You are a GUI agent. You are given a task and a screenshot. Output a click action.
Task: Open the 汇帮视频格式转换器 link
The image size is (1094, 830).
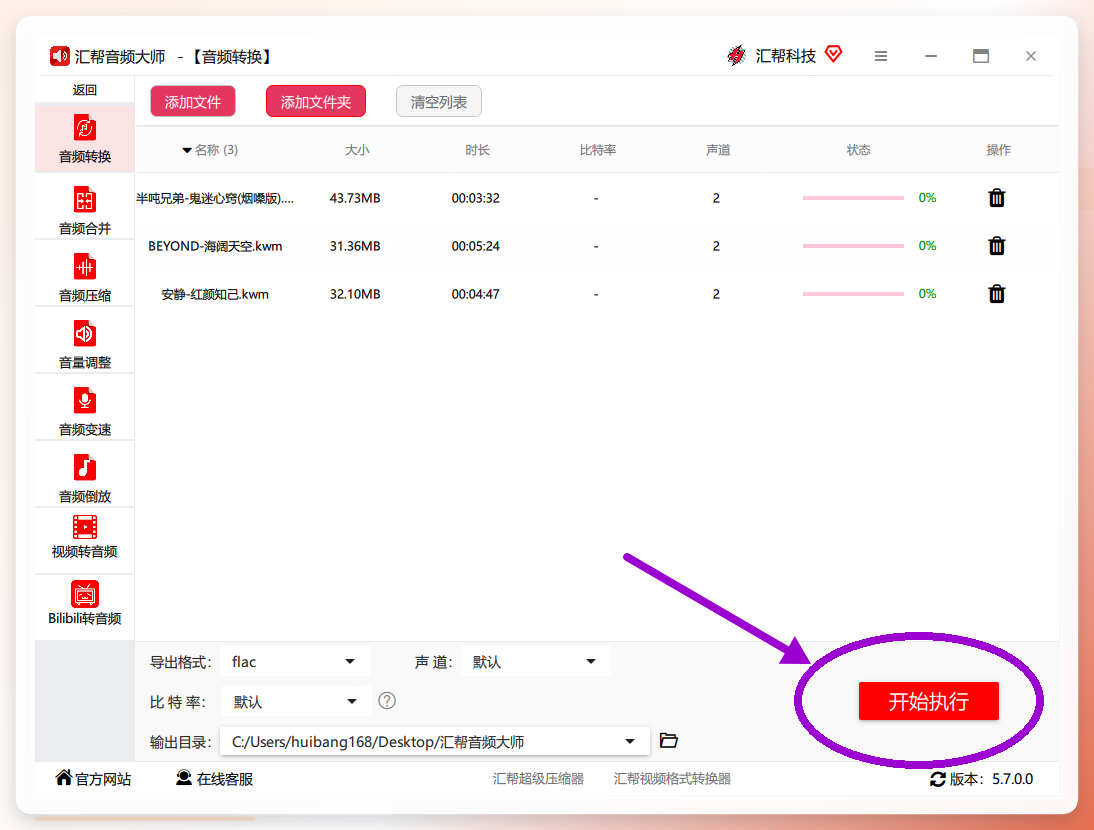pos(672,778)
